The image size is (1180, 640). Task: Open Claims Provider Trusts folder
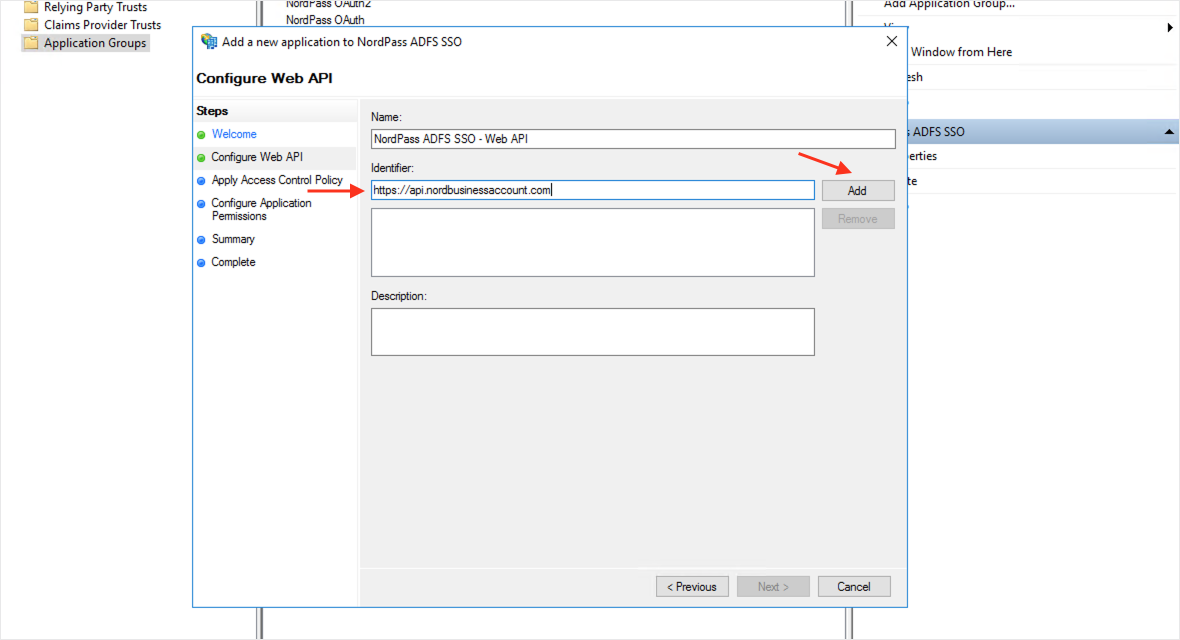[x=102, y=25]
